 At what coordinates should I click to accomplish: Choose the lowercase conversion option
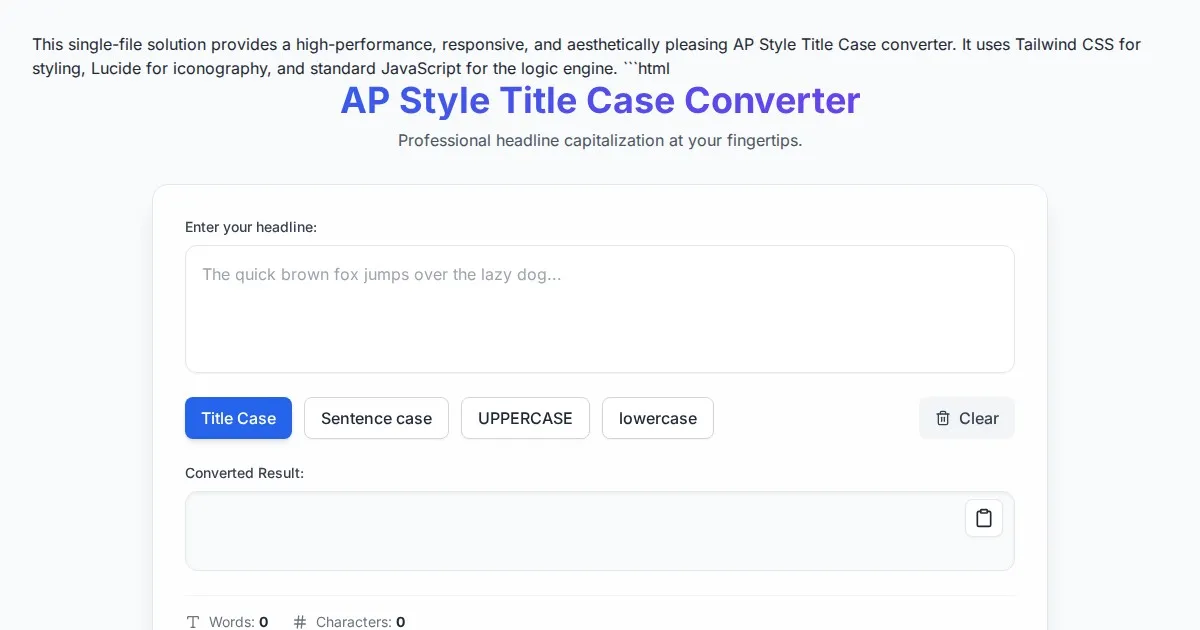(x=657, y=418)
